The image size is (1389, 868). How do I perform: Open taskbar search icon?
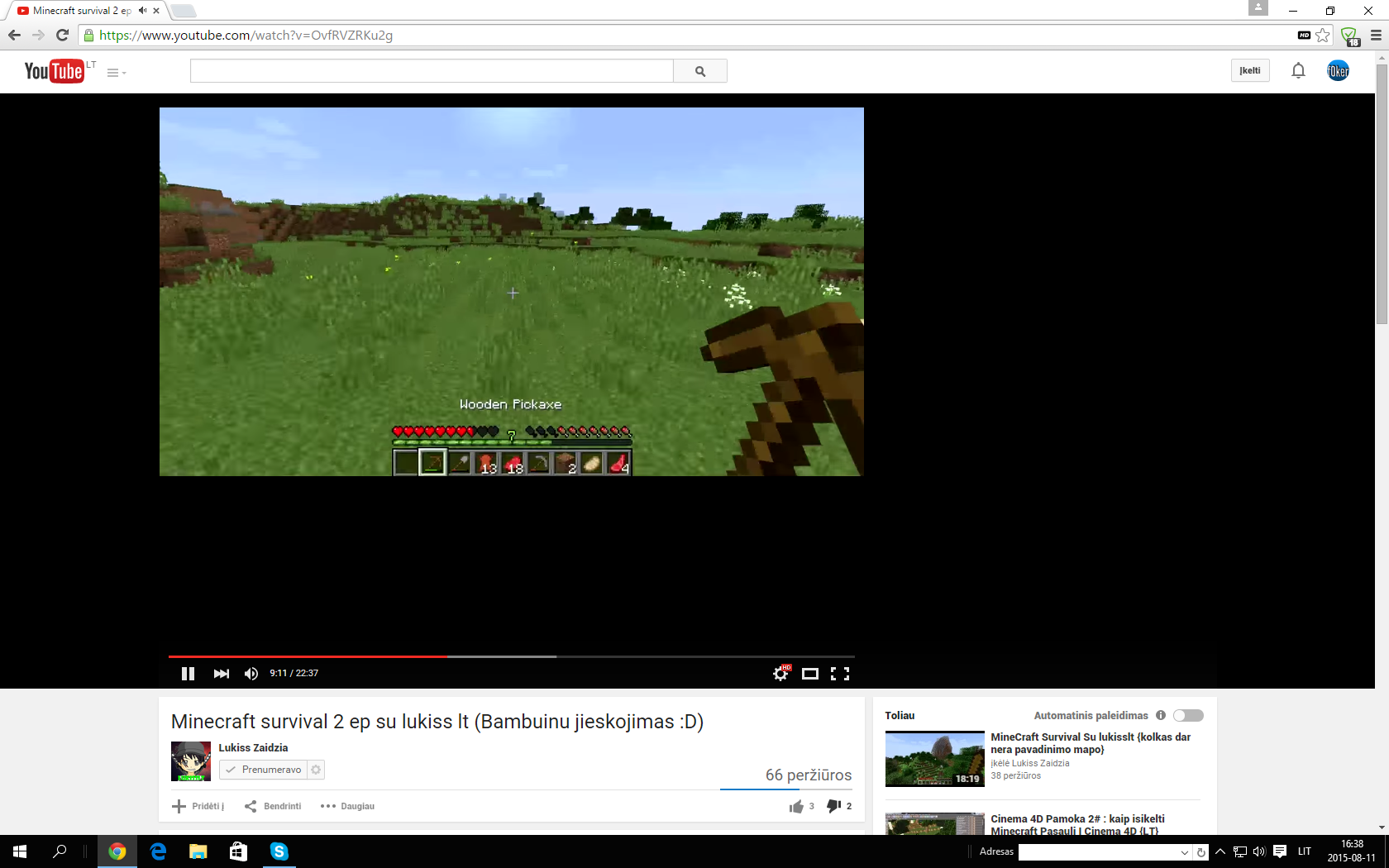coord(60,851)
